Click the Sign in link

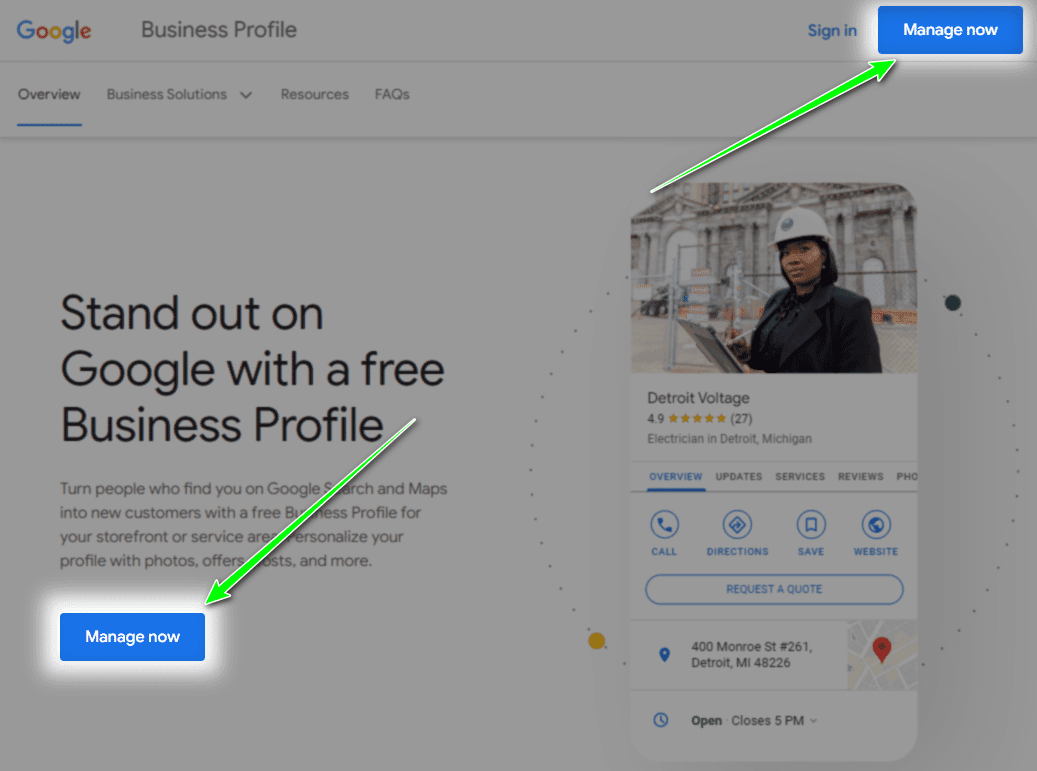pyautogui.click(x=832, y=30)
